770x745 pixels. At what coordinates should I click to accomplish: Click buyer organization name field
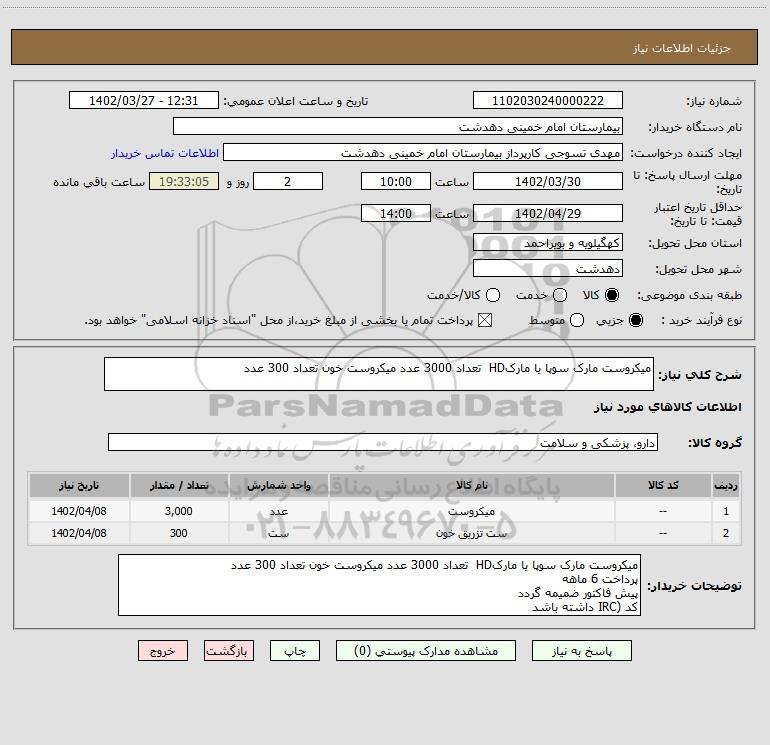[x=398, y=126]
